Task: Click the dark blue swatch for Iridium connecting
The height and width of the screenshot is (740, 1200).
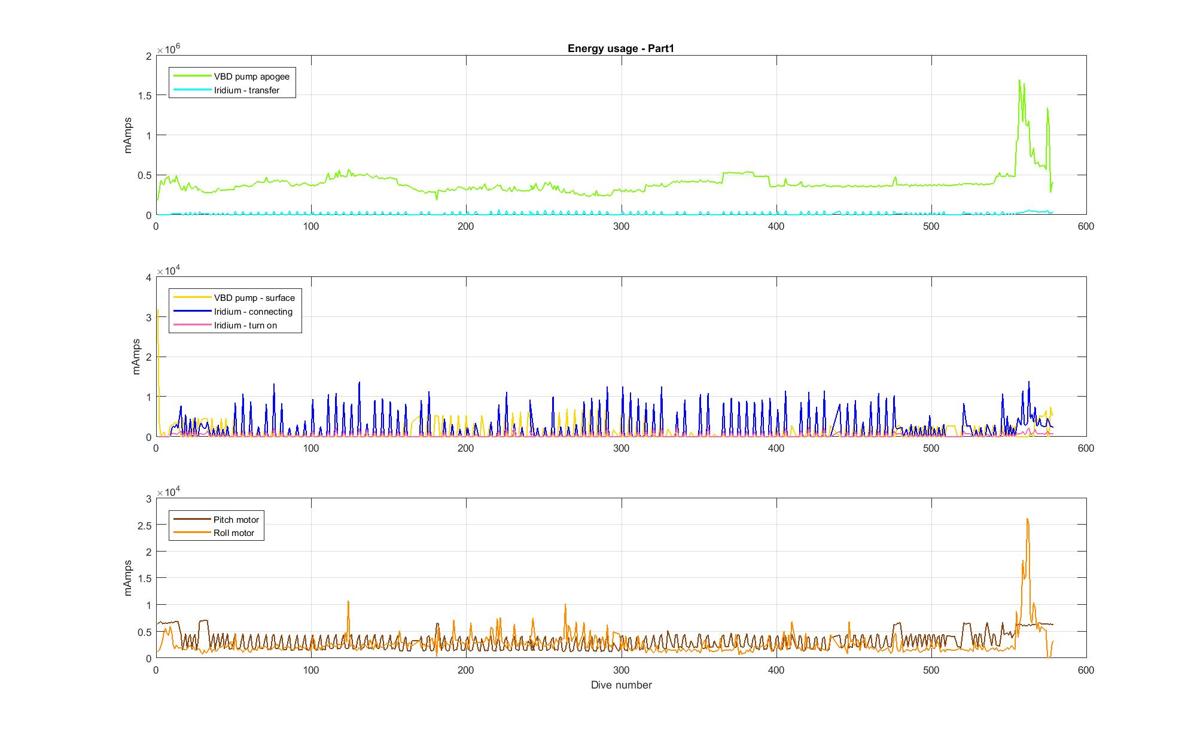Action: (192, 311)
